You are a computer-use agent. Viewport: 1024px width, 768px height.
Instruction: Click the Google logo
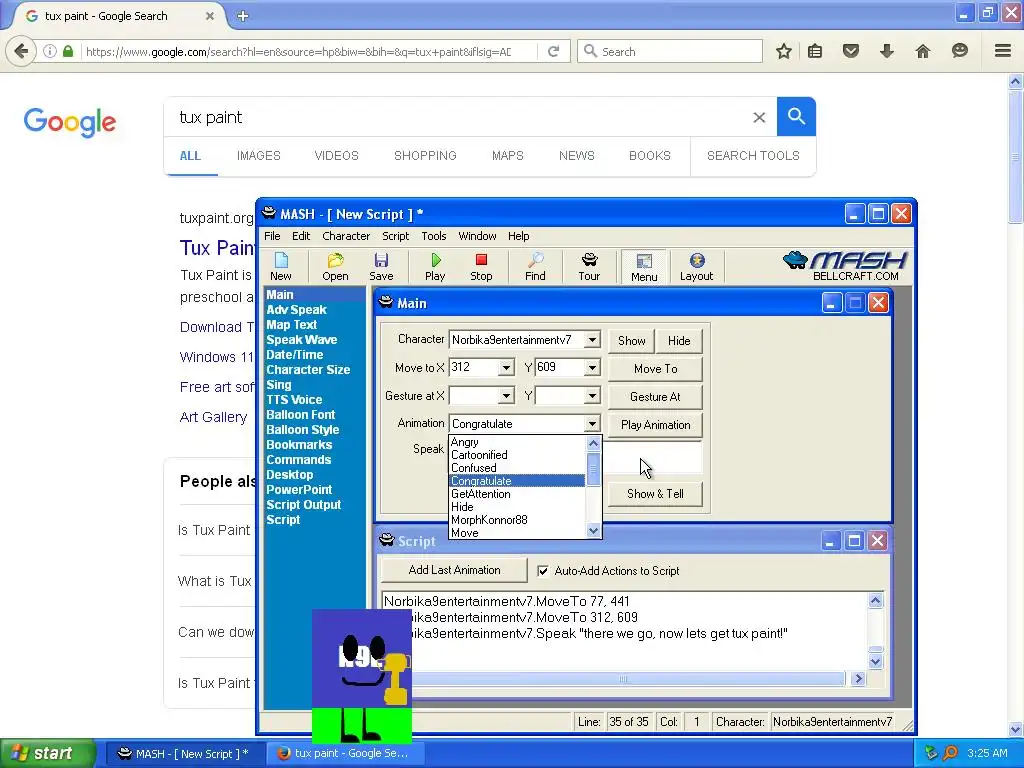pyautogui.click(x=70, y=122)
